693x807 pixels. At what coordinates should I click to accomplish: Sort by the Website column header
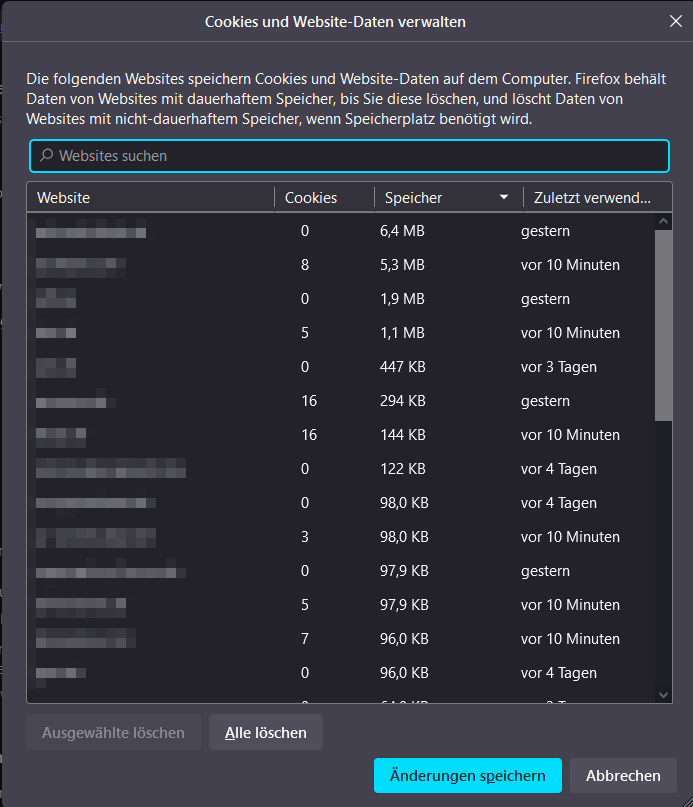click(150, 198)
